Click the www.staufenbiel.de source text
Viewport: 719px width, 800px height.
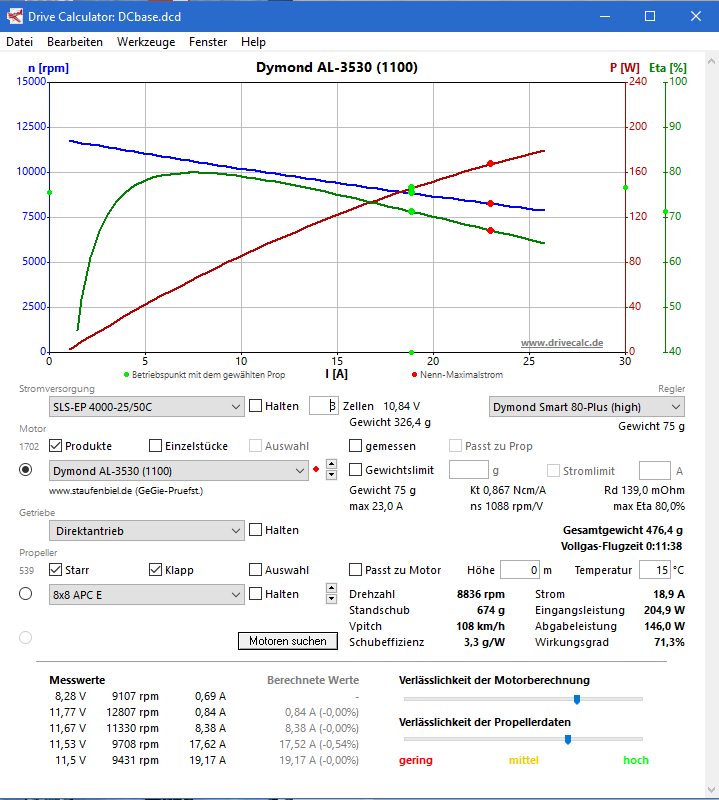pos(126,491)
